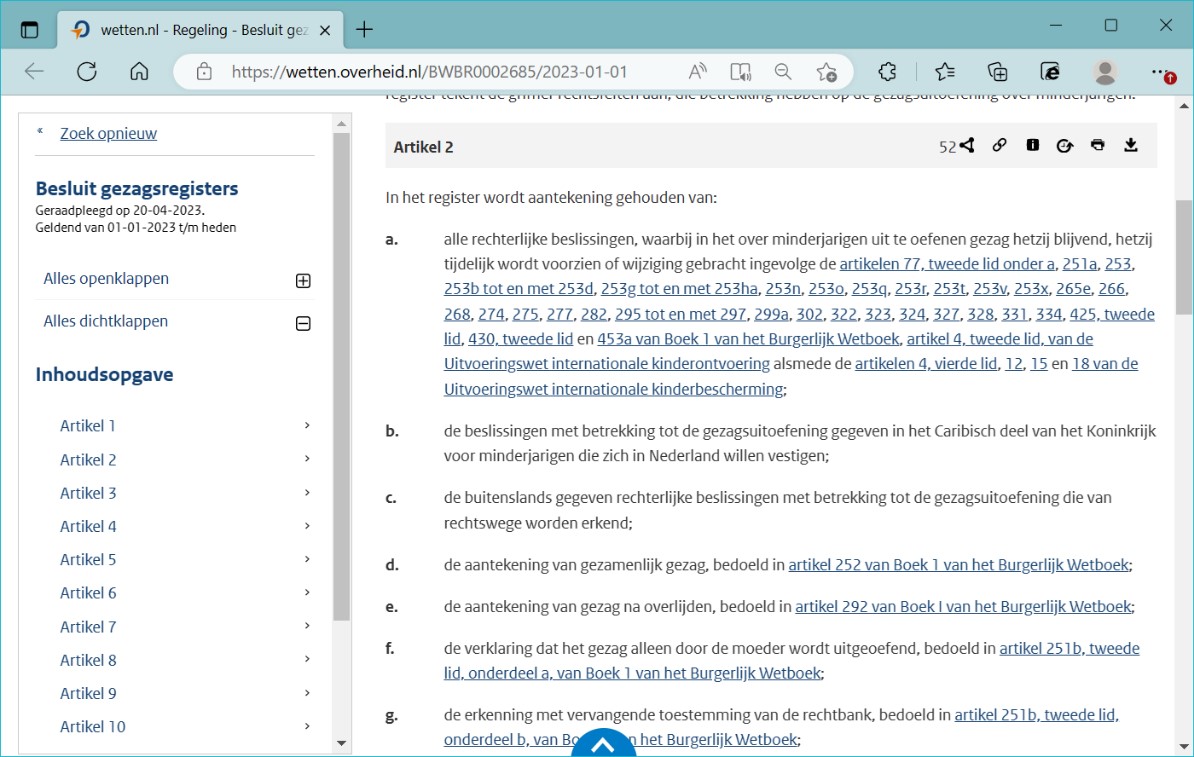This screenshot has width=1194, height=757.
Task: Click Artikel 2 heading in content
Action: tap(423, 147)
